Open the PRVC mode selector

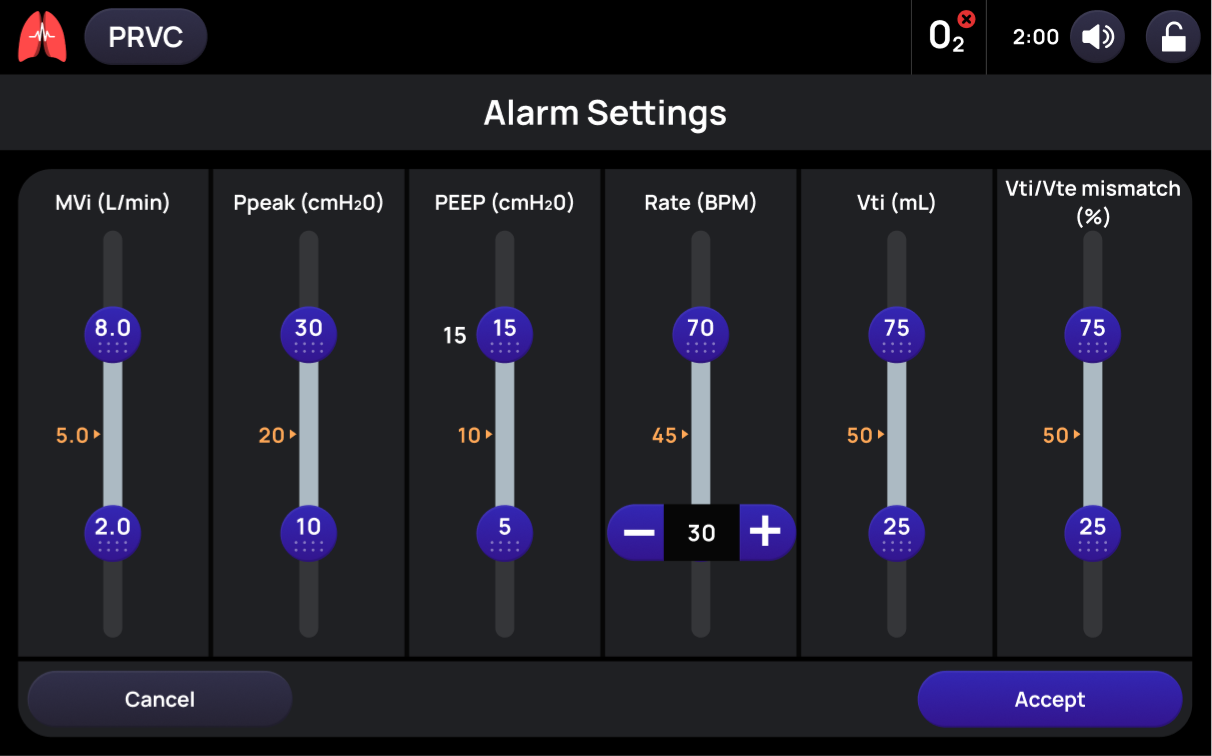pos(146,37)
